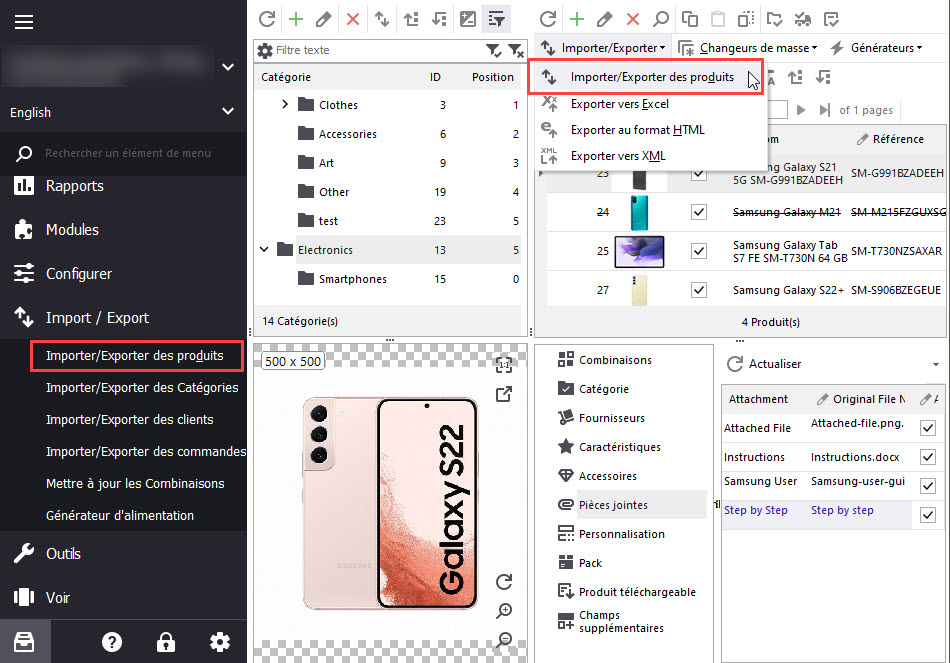Refresh the category tree panel
Viewport: 950px width, 663px height.
[x=267, y=19]
